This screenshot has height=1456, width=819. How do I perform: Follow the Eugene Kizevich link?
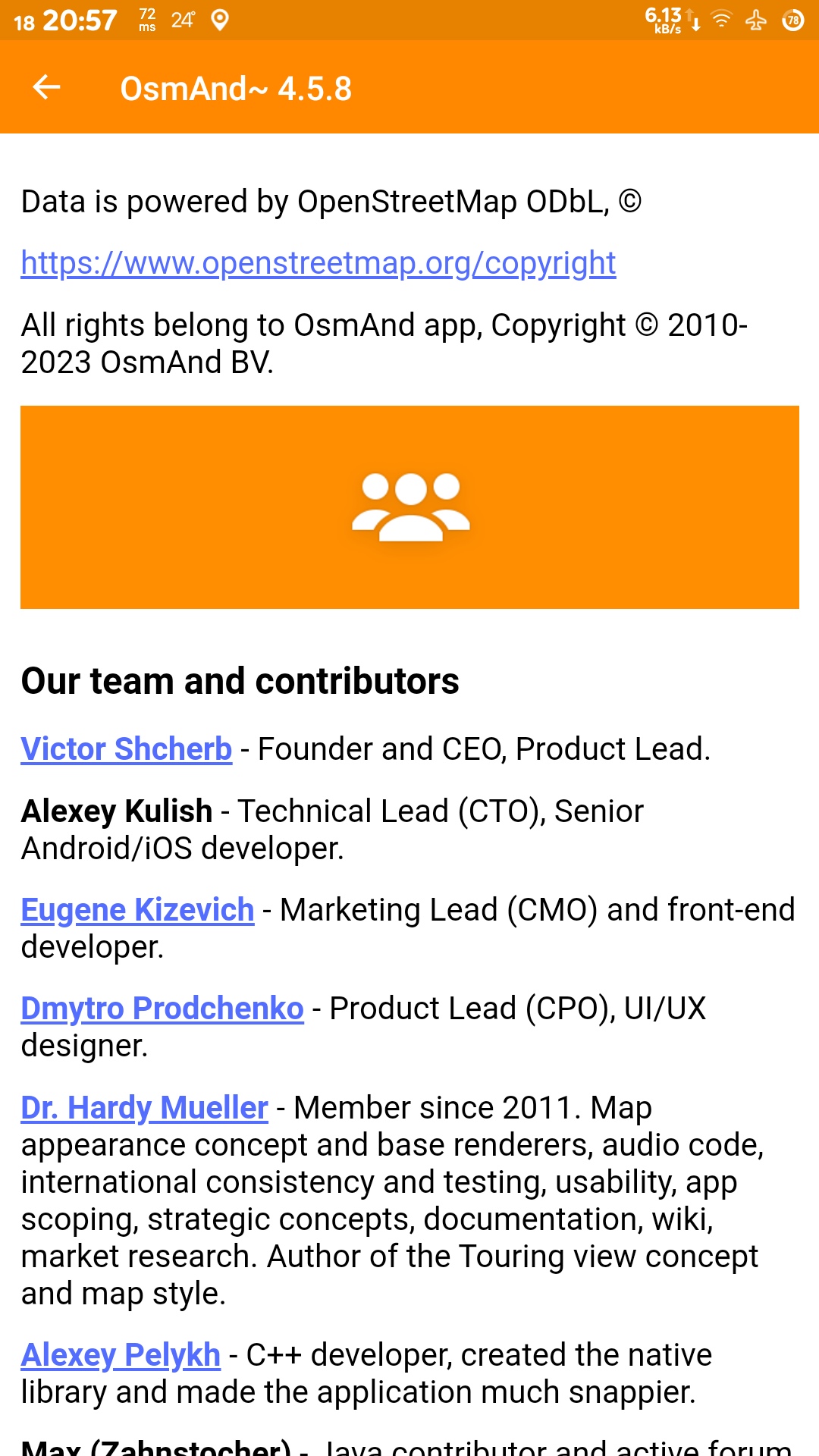(137, 910)
